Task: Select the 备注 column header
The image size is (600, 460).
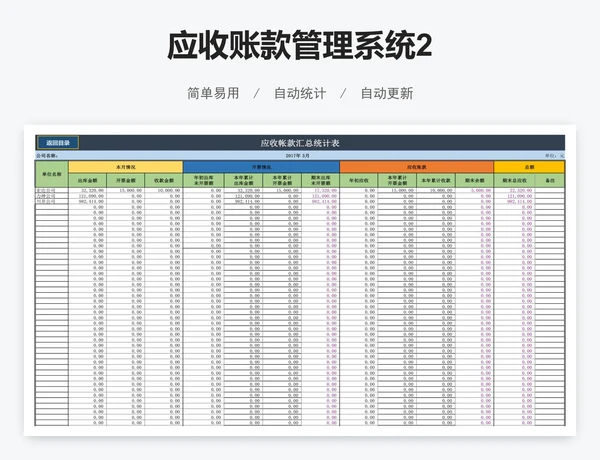Action: [x=550, y=180]
